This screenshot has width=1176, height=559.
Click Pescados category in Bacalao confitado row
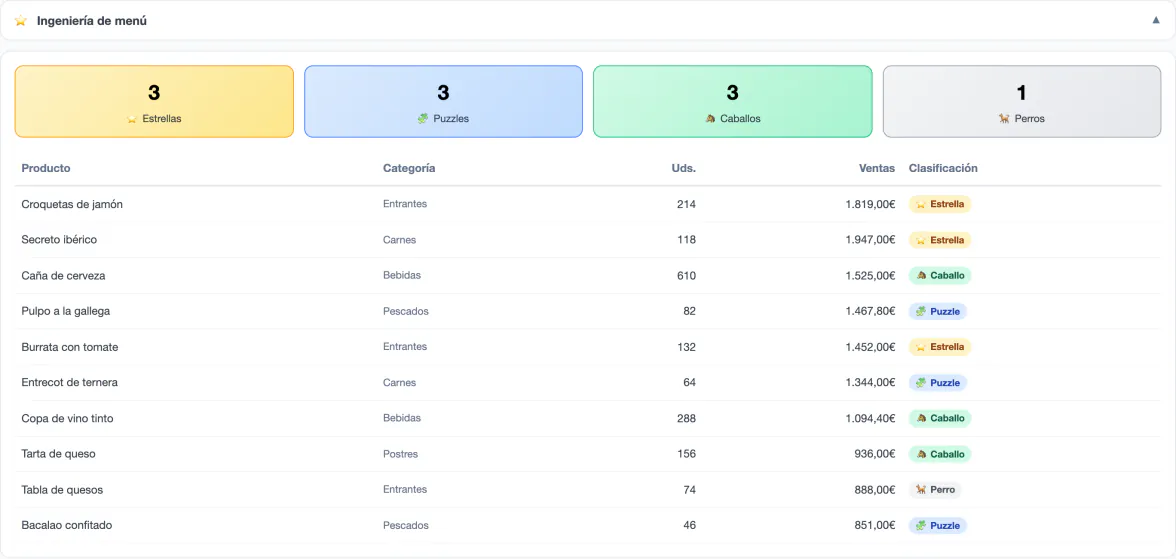pyautogui.click(x=406, y=525)
